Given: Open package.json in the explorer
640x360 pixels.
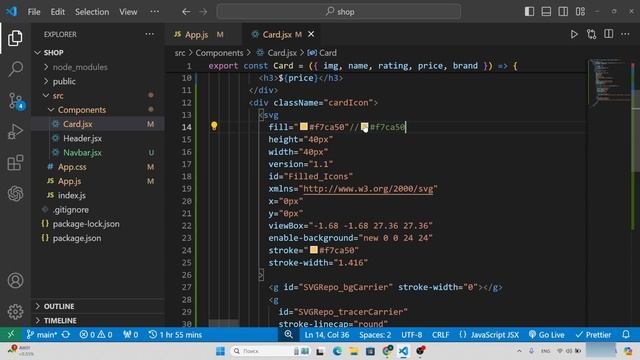Looking at the screenshot, I should pyautogui.click(x=76, y=238).
